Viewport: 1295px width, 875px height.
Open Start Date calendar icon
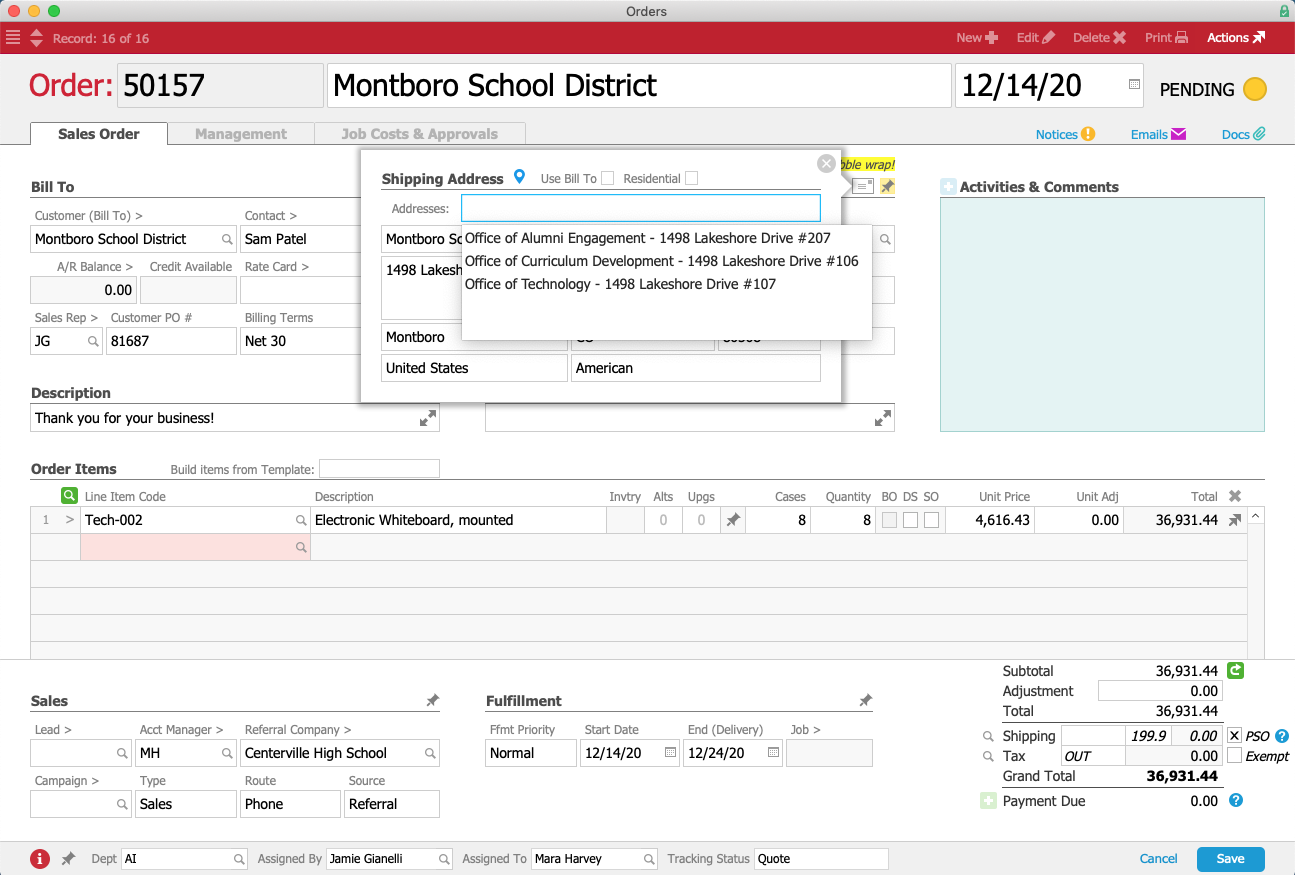(670, 753)
